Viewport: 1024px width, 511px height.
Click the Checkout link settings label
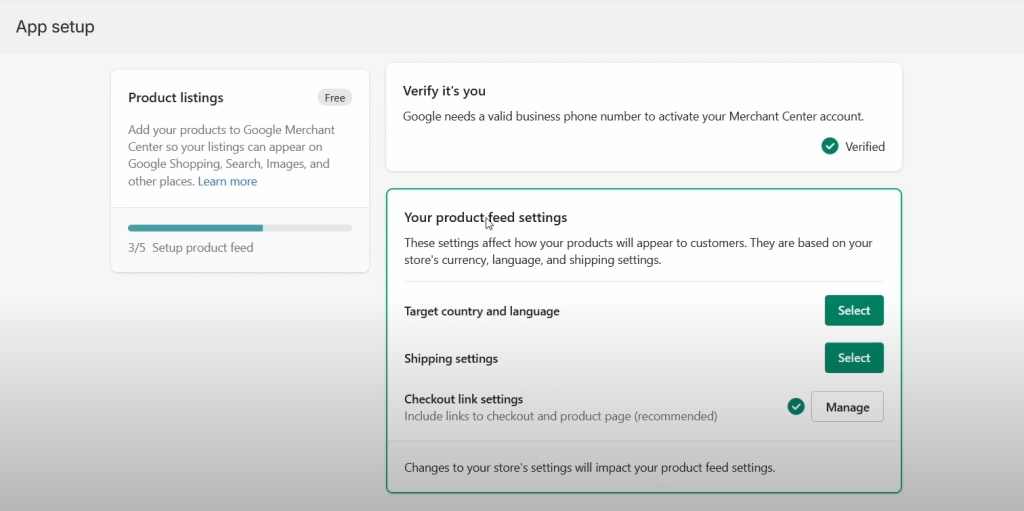(463, 399)
